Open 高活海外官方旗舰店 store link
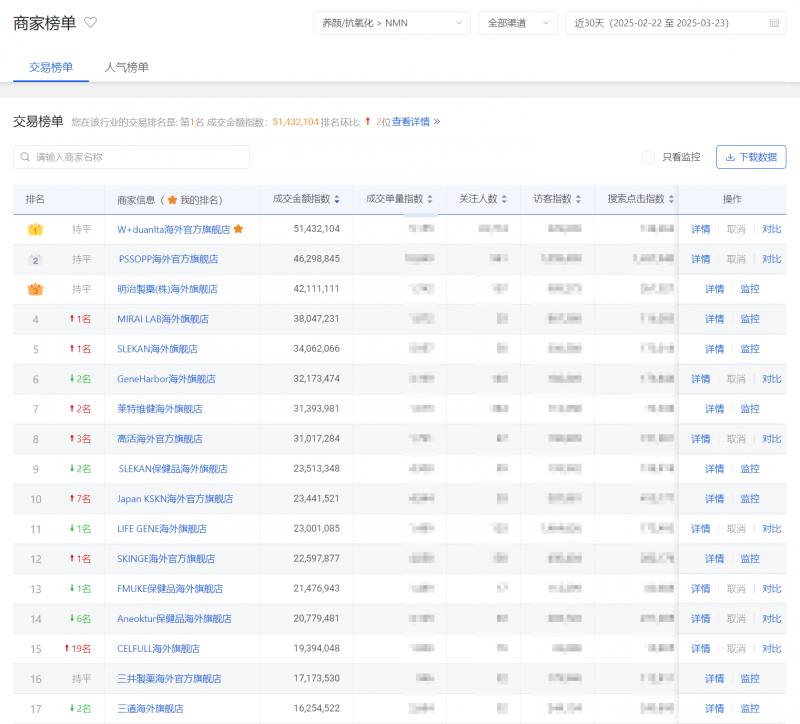The height and width of the screenshot is (724, 800). pos(160,439)
